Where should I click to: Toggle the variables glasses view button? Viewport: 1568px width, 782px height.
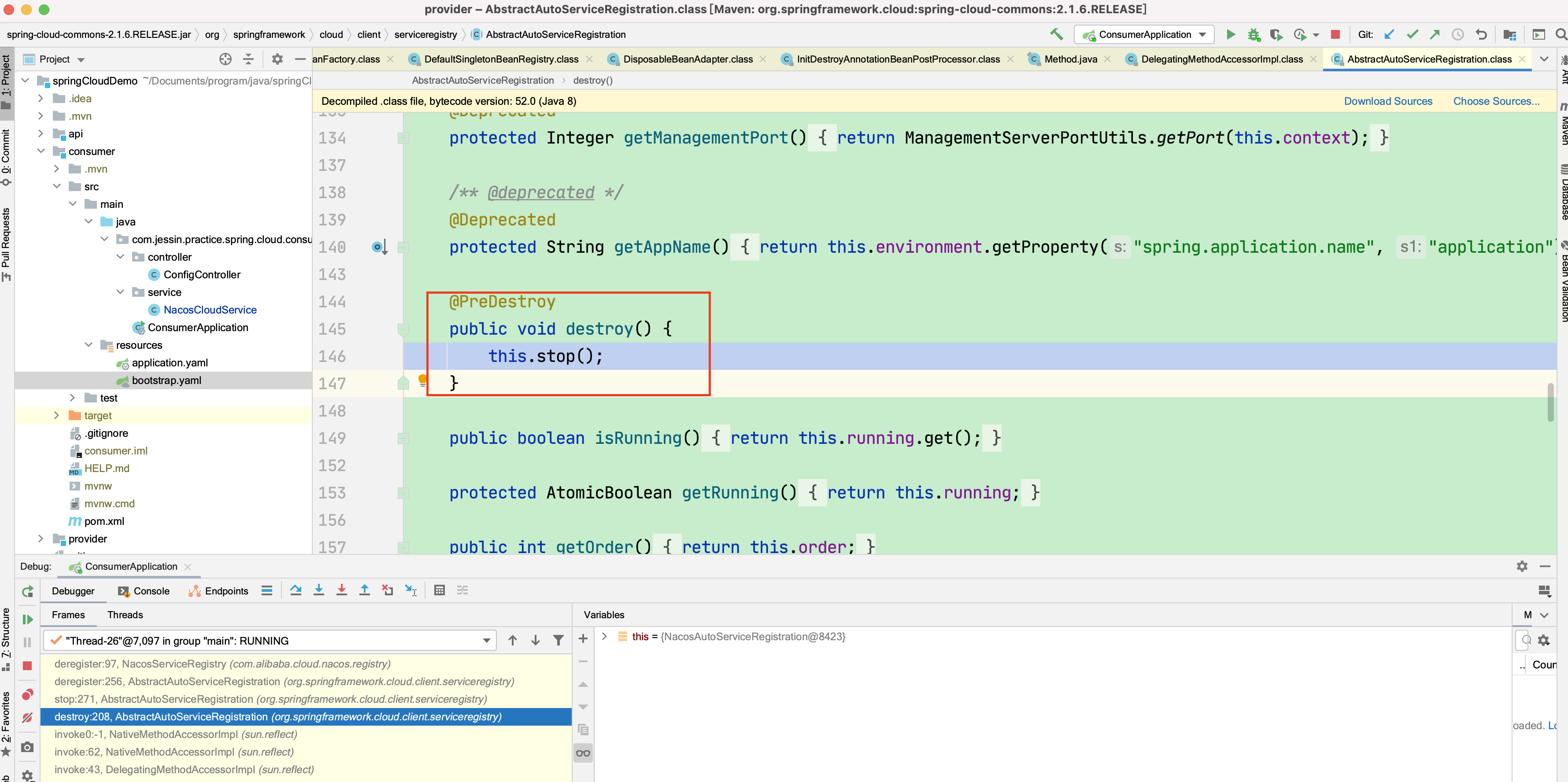tap(583, 753)
